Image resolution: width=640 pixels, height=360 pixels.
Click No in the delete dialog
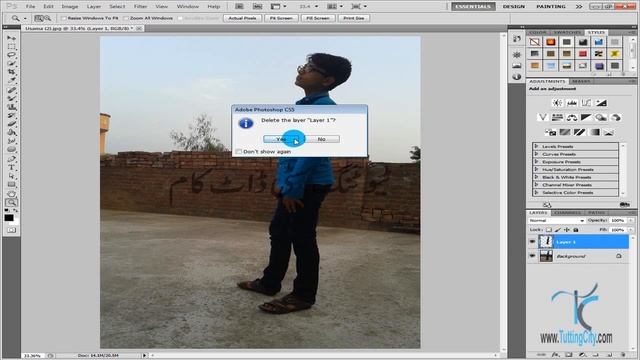pyautogui.click(x=322, y=139)
